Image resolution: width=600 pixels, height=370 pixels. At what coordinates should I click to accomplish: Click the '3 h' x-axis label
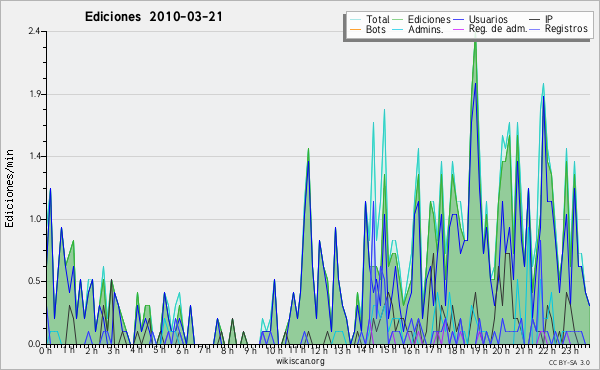114,351
